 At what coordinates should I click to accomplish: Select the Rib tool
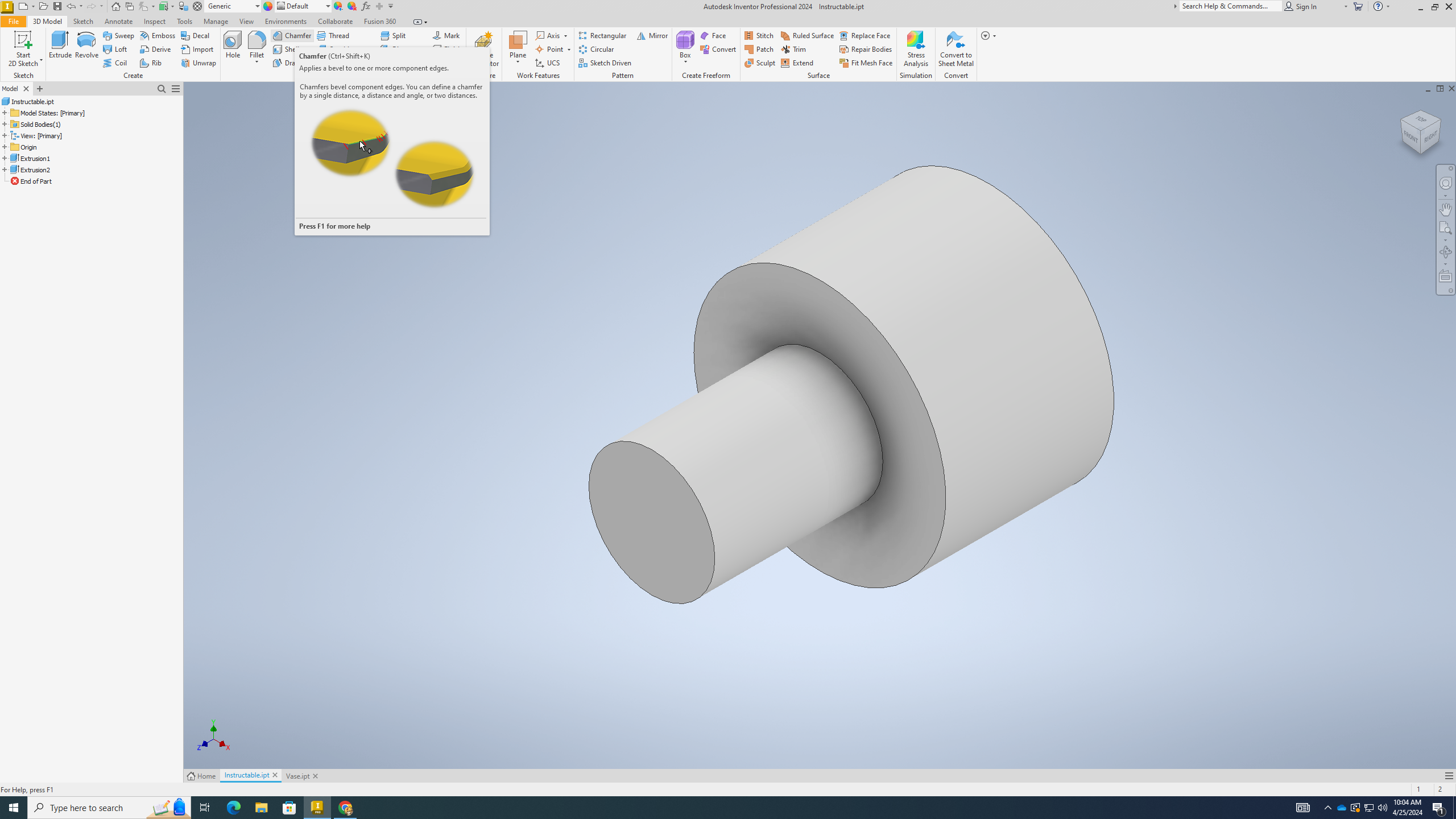pos(151,63)
